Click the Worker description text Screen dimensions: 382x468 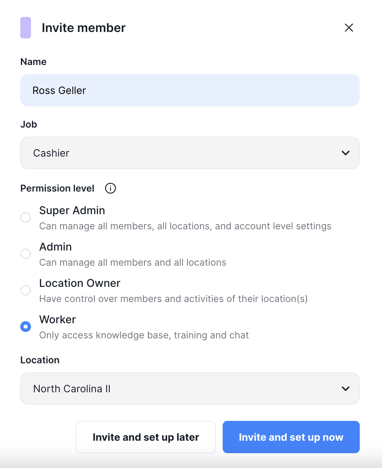(144, 335)
